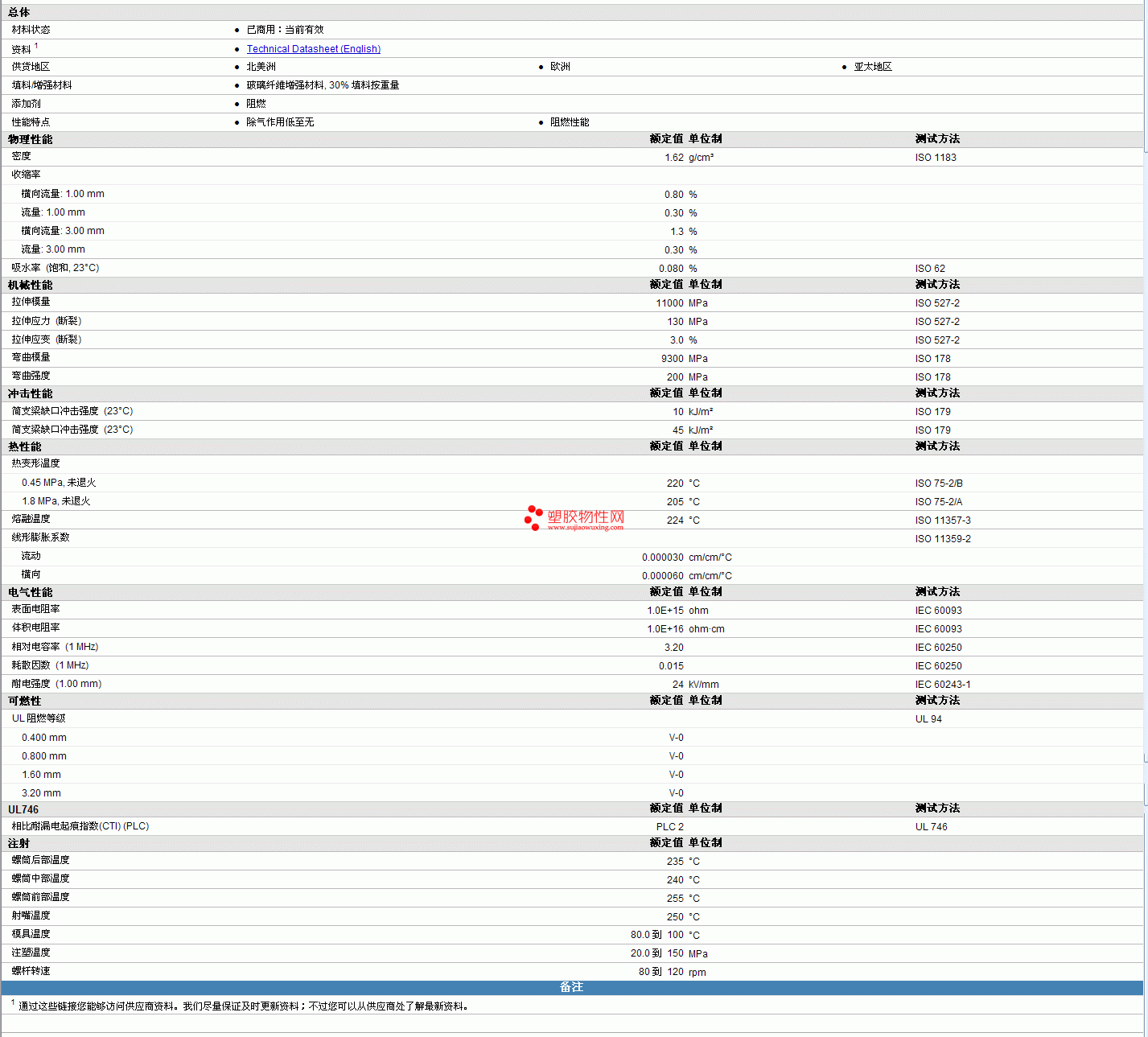This screenshot has width=1148, height=1037.
Task: Click the 模具温度 row label
Action: click(31, 934)
